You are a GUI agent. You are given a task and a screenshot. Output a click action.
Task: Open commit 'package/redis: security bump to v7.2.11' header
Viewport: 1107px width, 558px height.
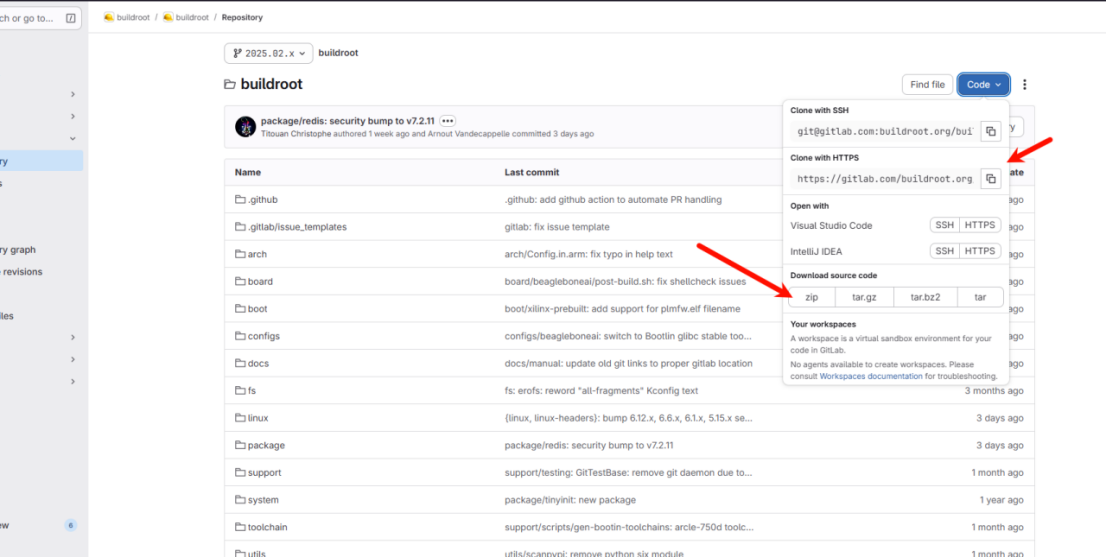(347, 121)
